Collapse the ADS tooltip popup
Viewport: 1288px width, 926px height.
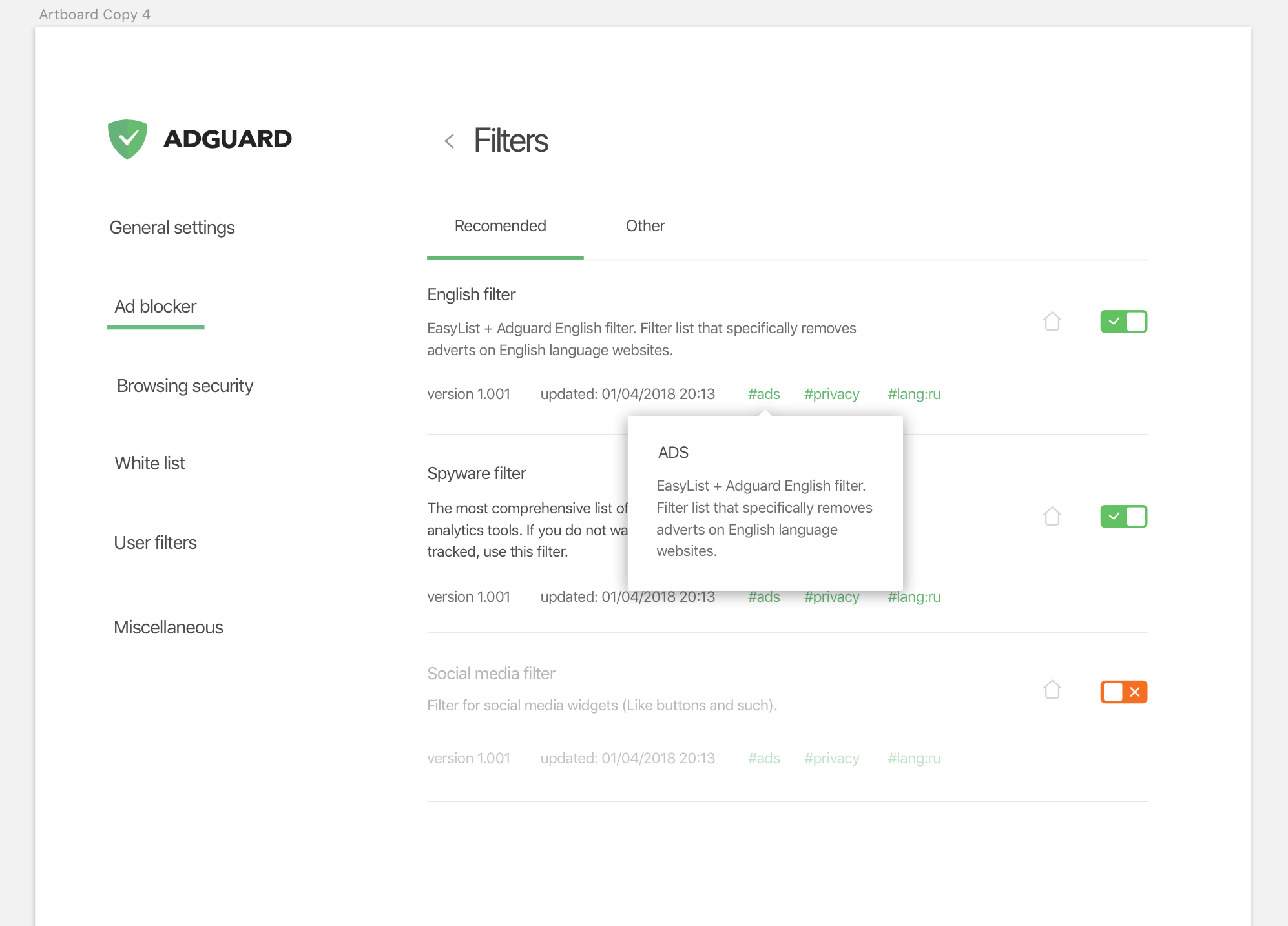pyautogui.click(x=764, y=394)
